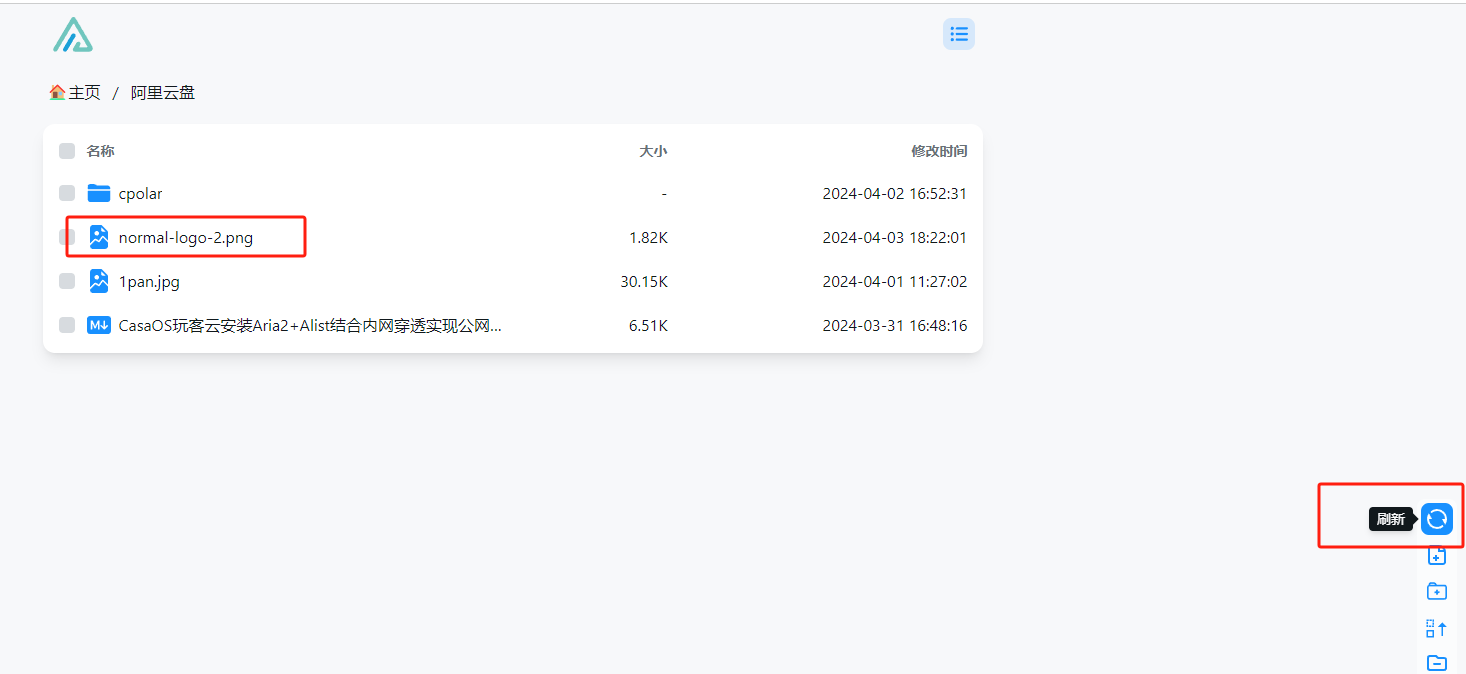Click the batch rename icon with arrow
The height and width of the screenshot is (674, 1466).
coord(1437,628)
